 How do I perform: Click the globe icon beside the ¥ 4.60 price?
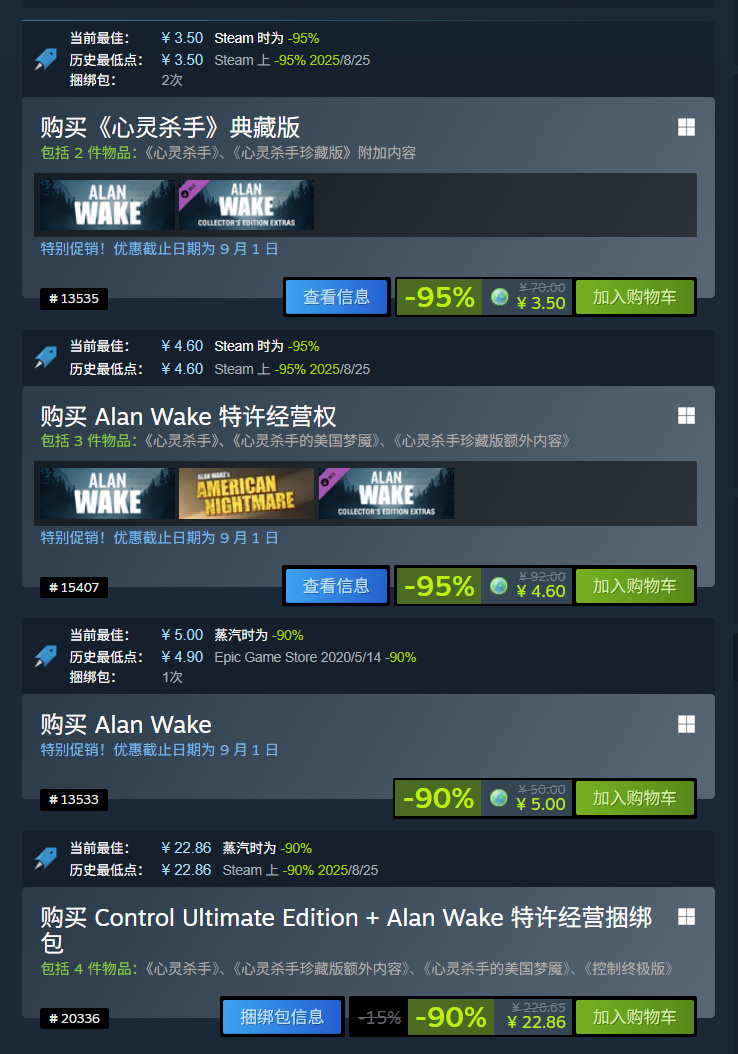499,585
